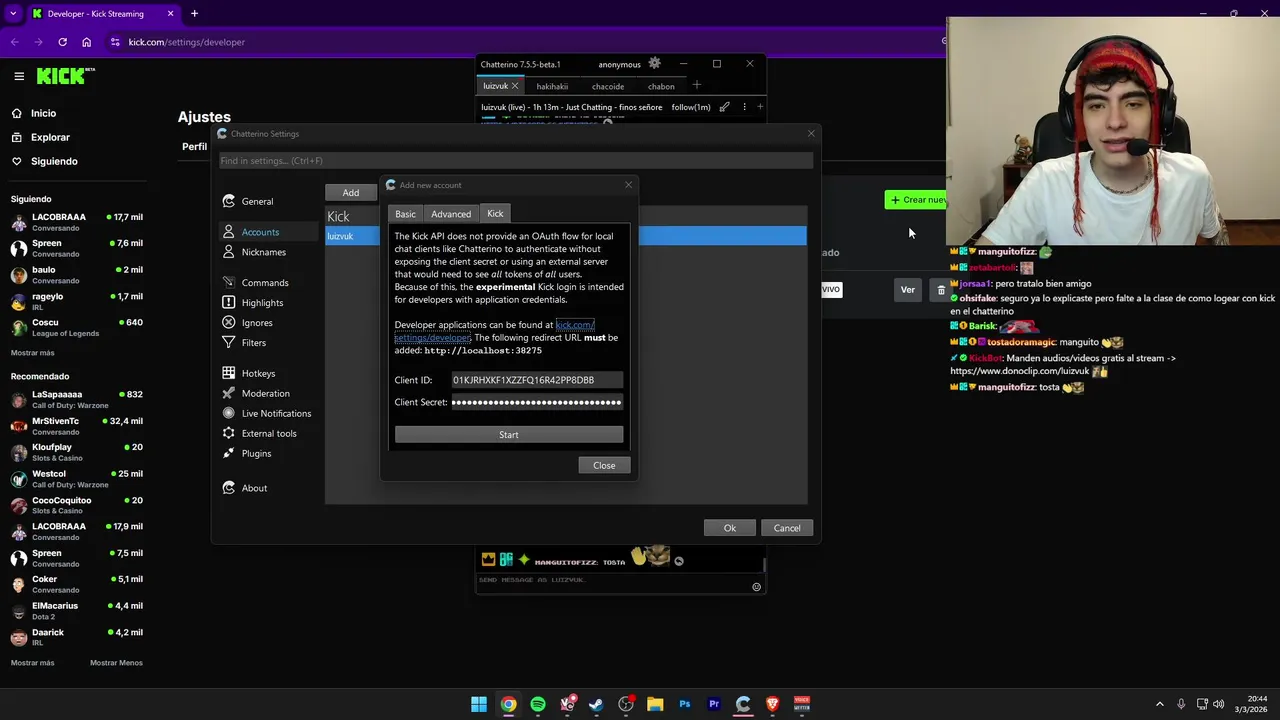The image size is (1280, 720).
Task: Click the Chatterino message input box
Action: click(612, 580)
